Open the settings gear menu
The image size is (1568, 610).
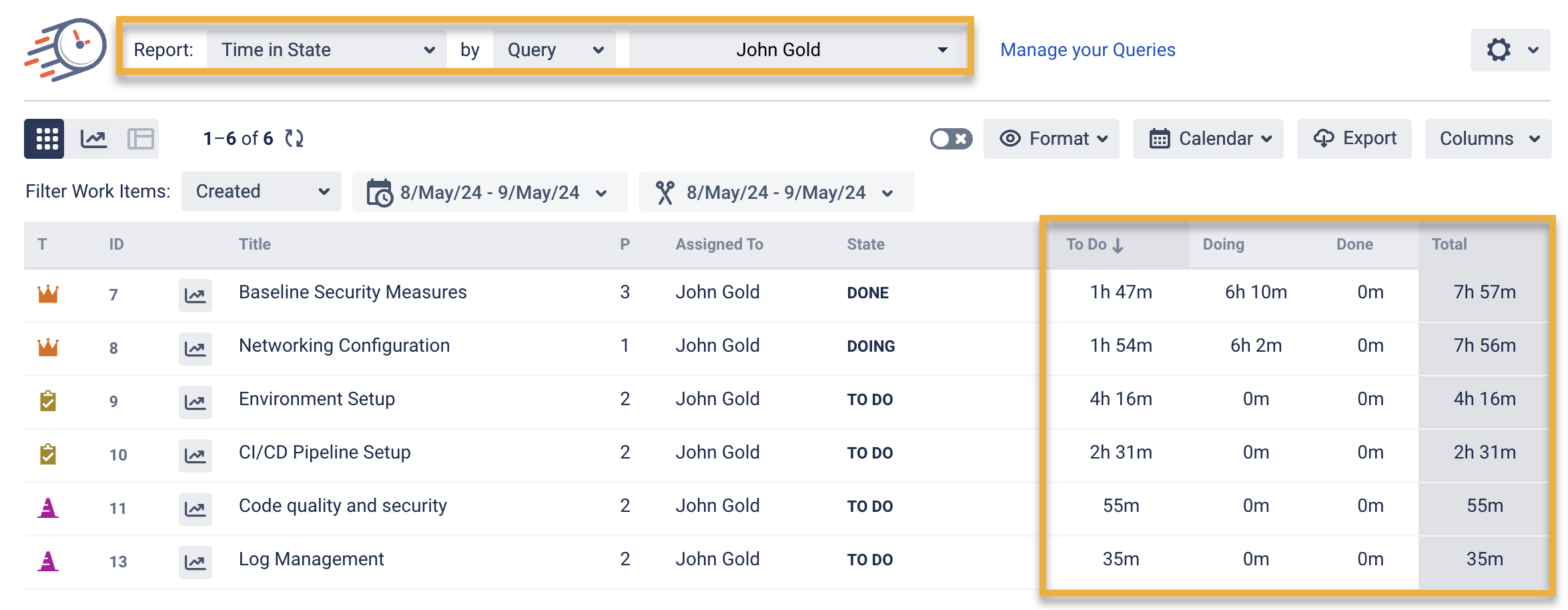[1510, 50]
